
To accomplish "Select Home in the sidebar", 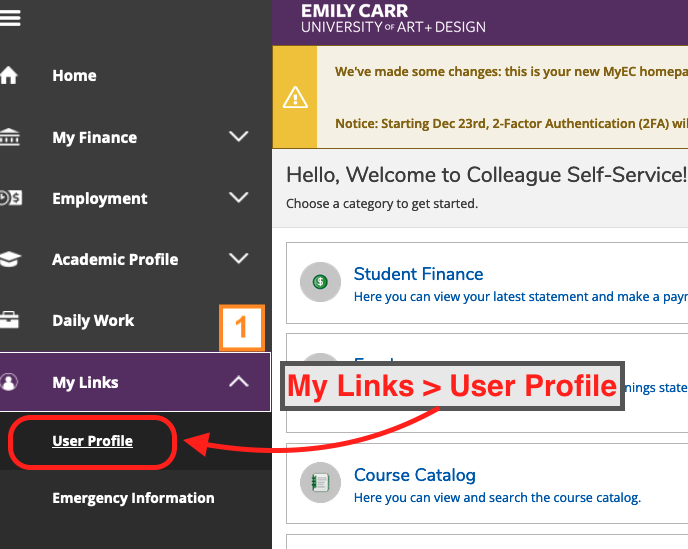I will (x=74, y=75).
